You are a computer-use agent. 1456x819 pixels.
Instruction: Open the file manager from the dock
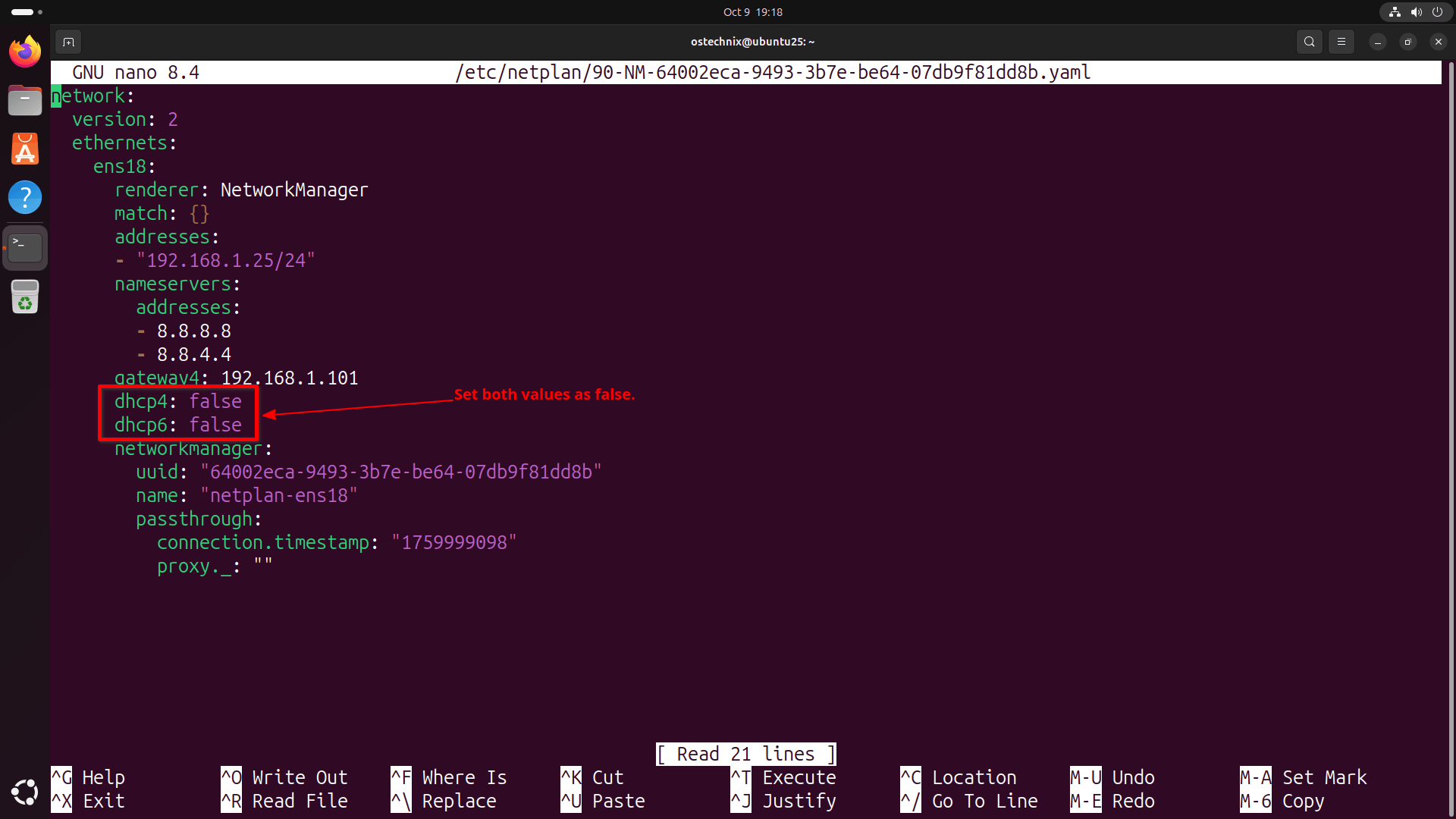tap(25, 100)
